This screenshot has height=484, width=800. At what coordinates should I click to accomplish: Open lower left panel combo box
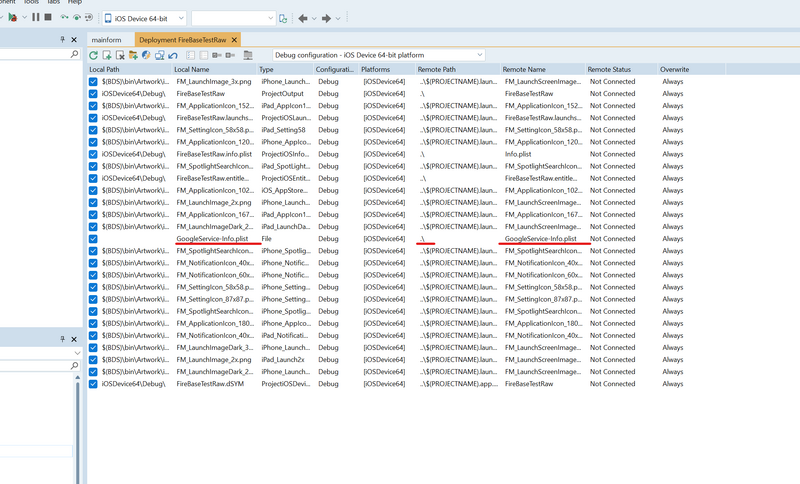(x=41, y=353)
